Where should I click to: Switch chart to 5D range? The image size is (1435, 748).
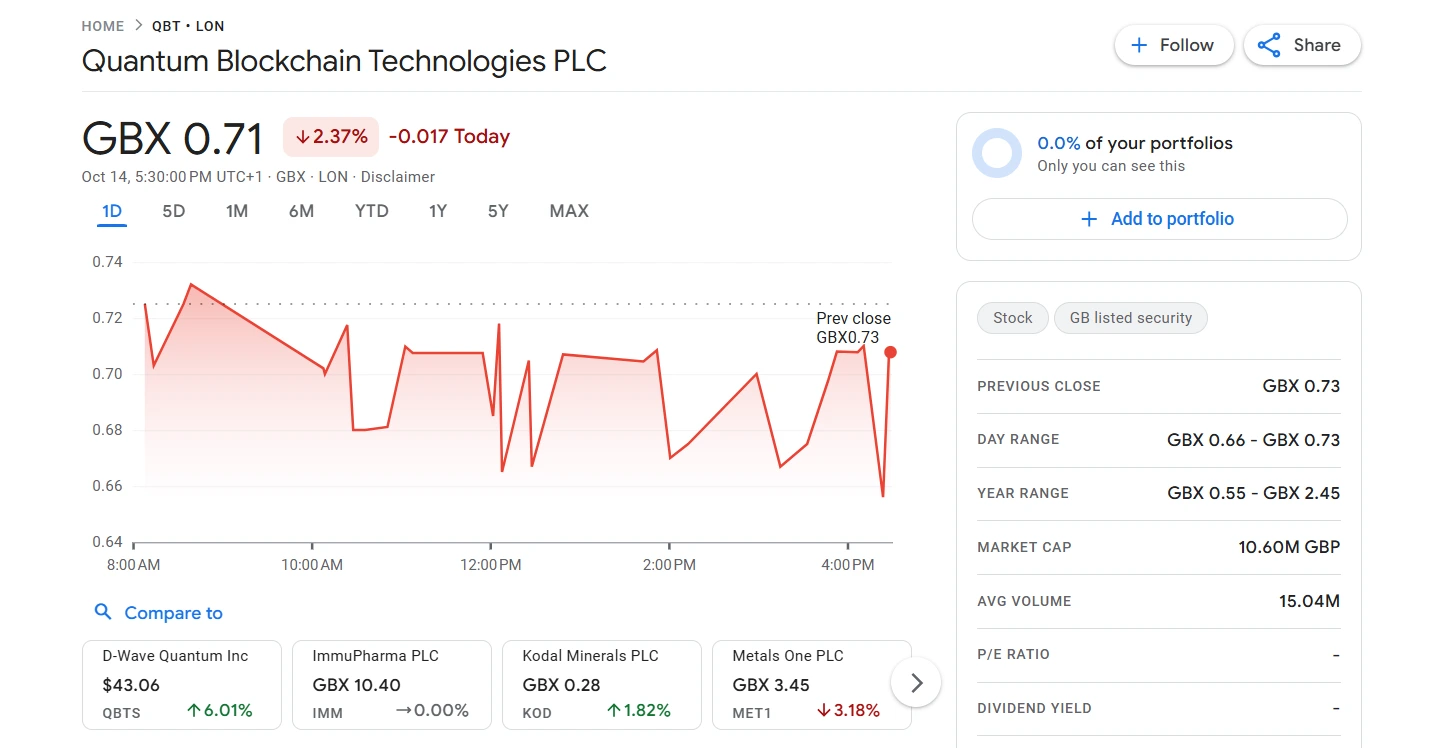pos(174,211)
